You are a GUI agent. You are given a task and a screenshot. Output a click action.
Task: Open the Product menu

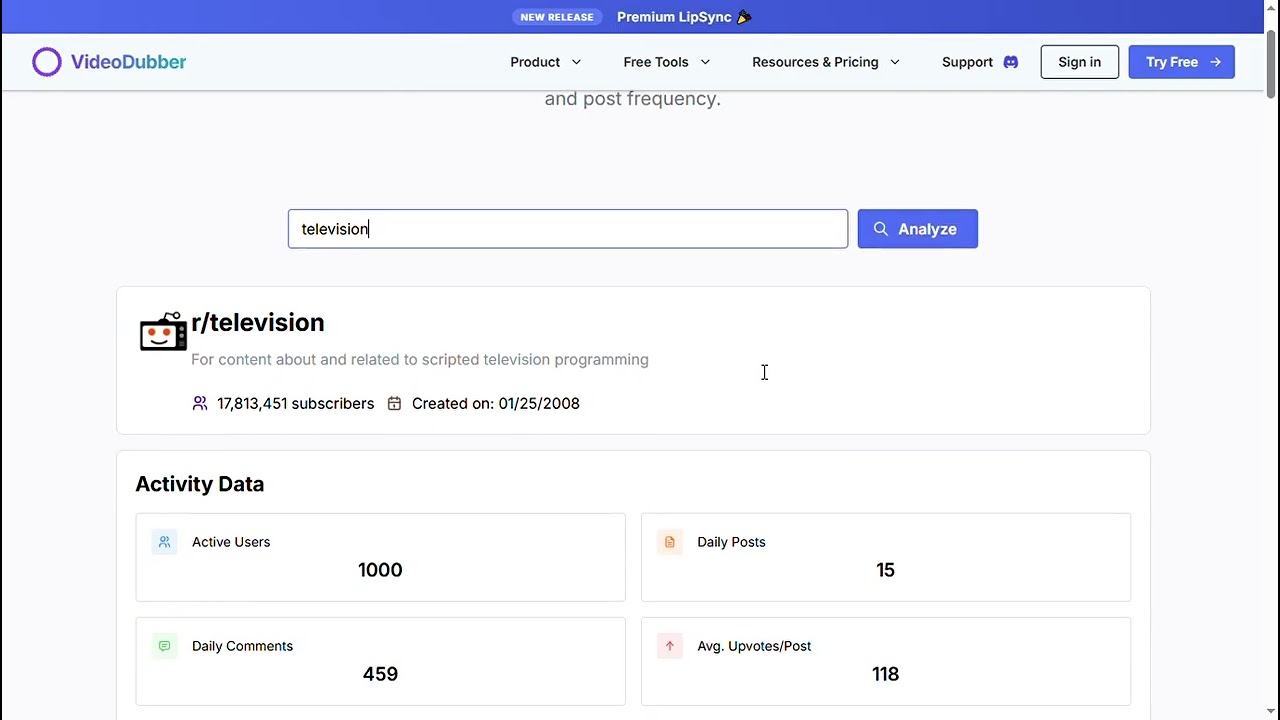click(x=545, y=62)
